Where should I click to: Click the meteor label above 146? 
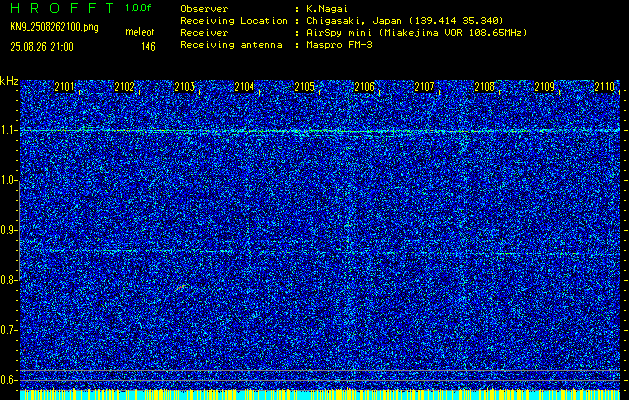[140, 32]
